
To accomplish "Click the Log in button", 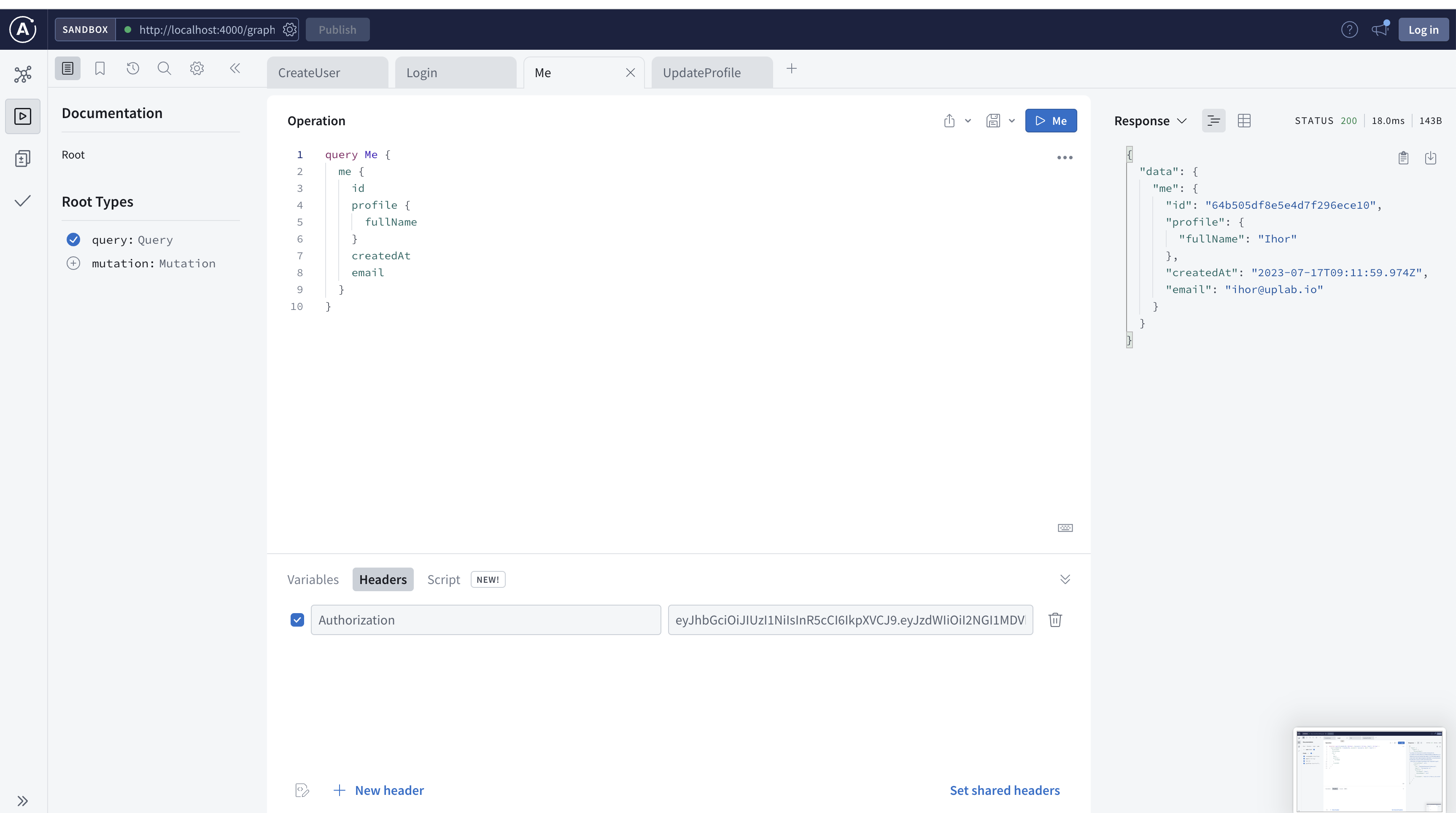I will point(1423,30).
